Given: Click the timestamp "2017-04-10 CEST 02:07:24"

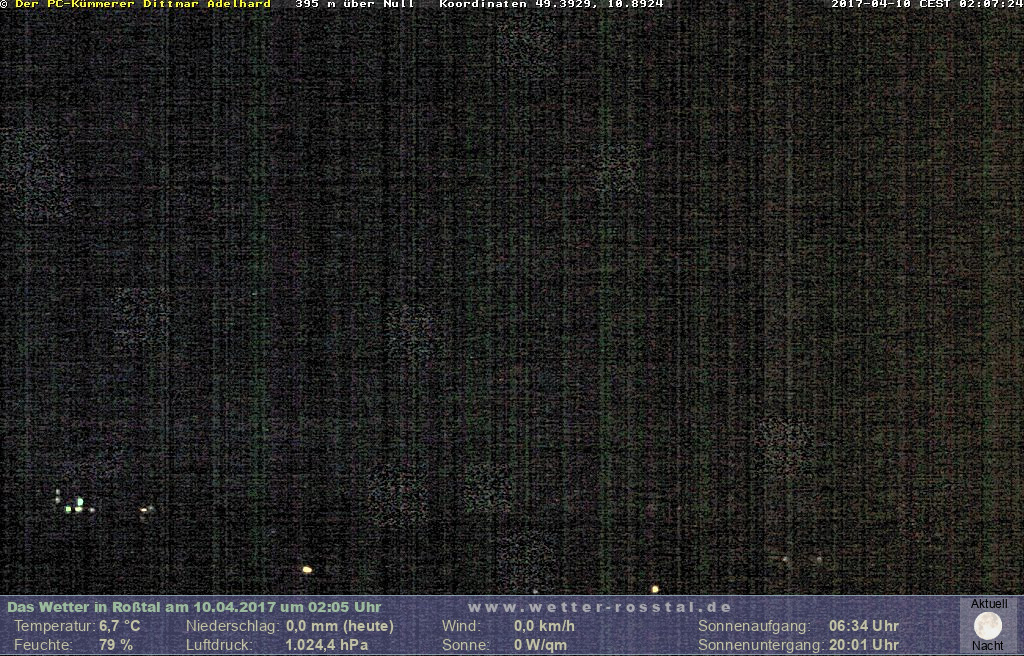Looking at the screenshot, I should [x=927, y=5].
